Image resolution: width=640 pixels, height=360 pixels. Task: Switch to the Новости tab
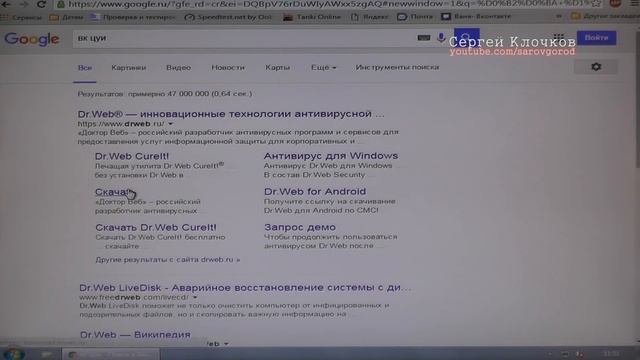[228, 67]
